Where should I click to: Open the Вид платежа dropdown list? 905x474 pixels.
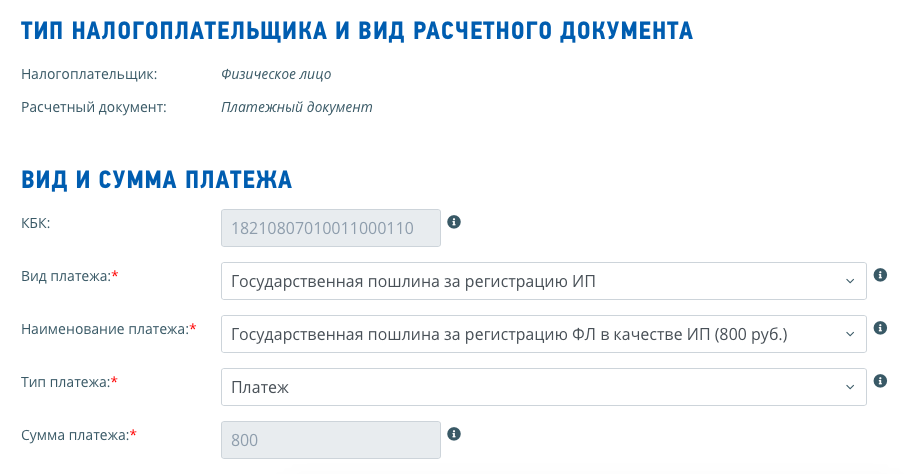(544, 281)
